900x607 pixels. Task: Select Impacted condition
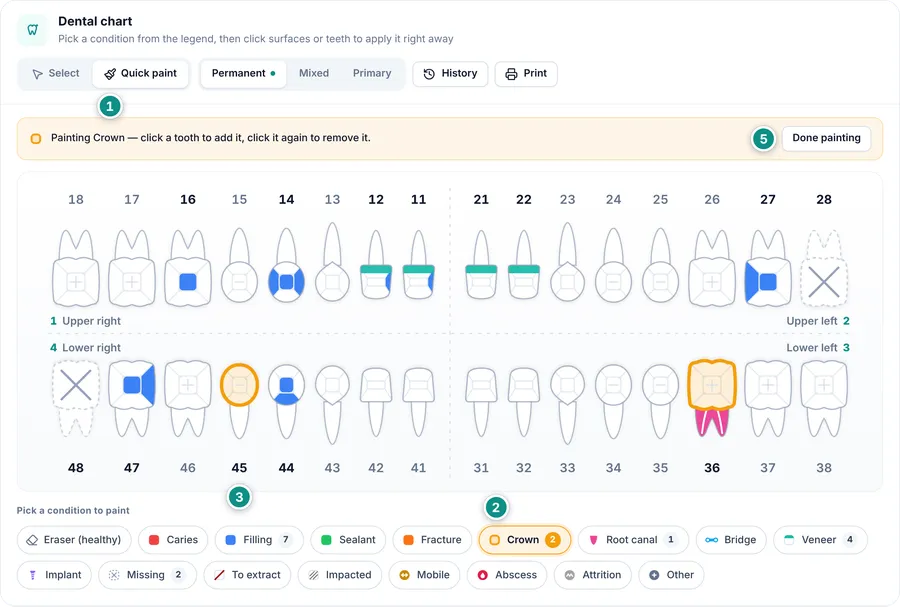(x=340, y=575)
